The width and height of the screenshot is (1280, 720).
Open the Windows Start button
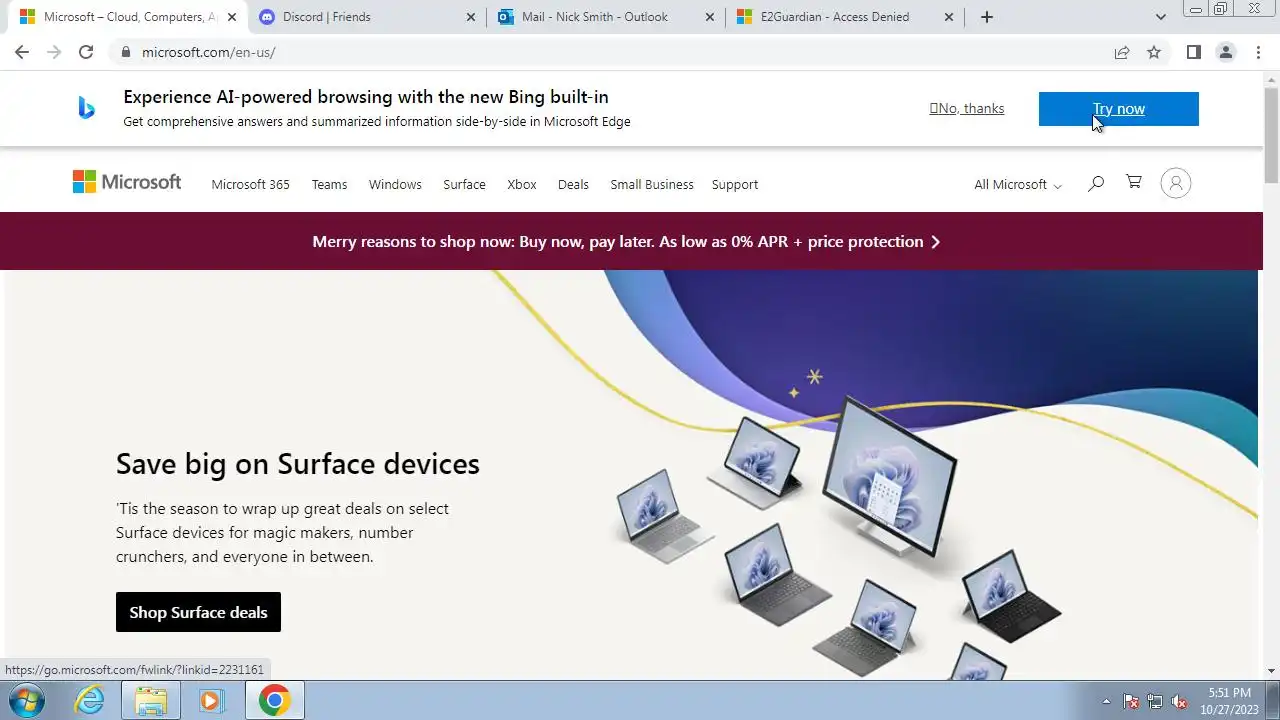pyautogui.click(x=25, y=700)
